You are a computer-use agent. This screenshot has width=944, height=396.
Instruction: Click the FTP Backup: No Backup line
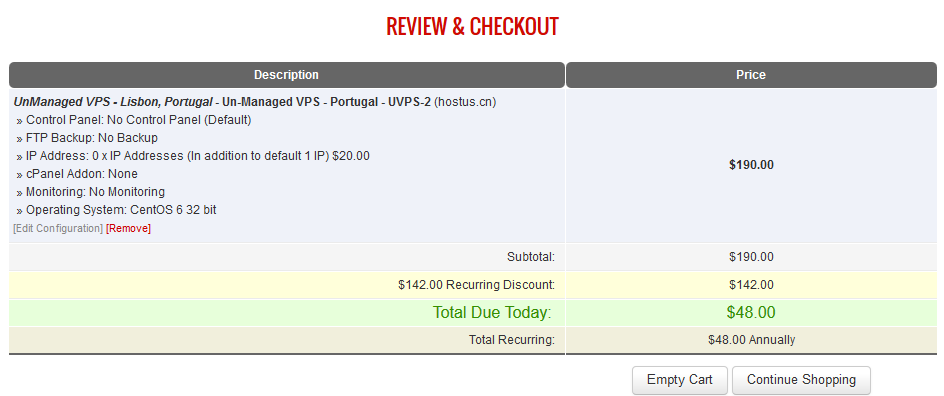click(x=87, y=138)
